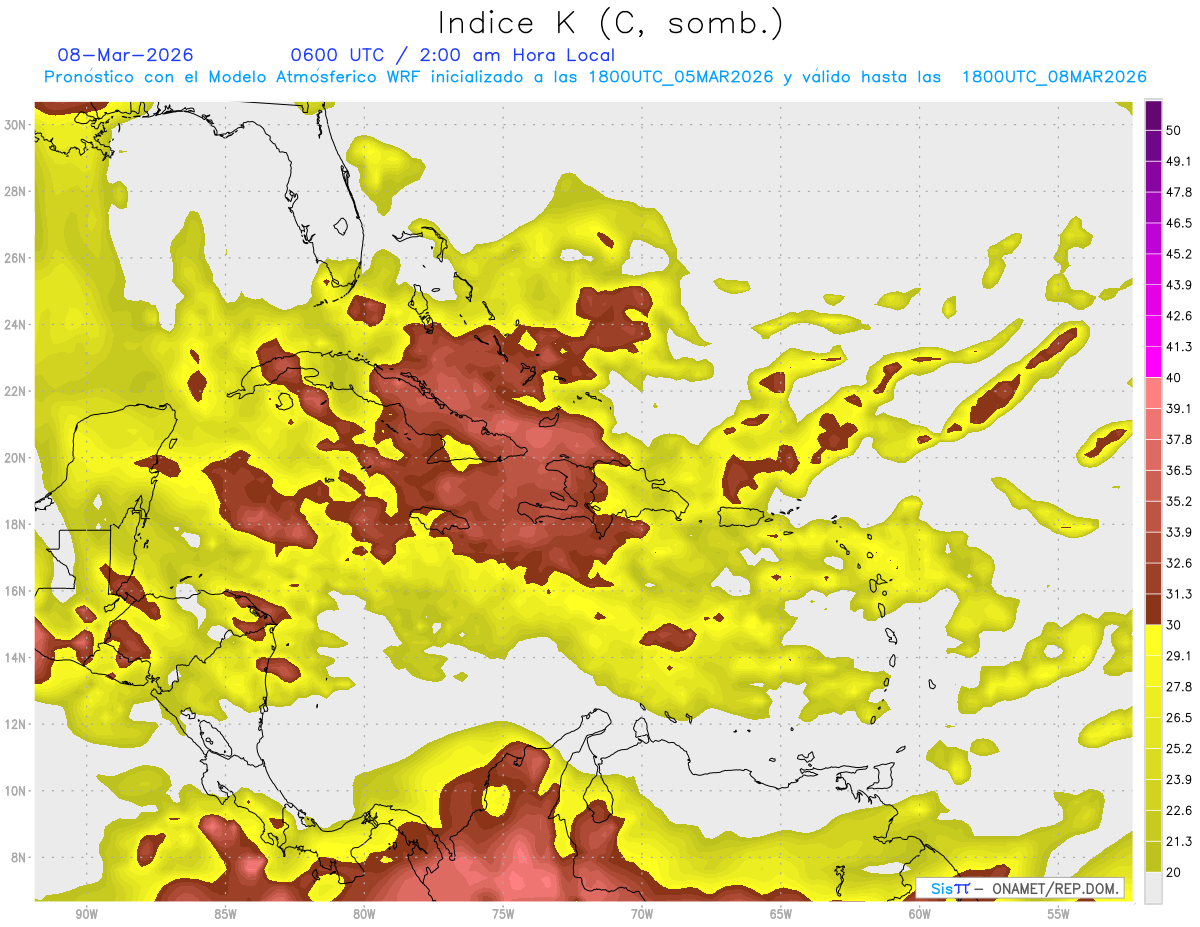Click the '14N' latitude label

tap(16, 657)
